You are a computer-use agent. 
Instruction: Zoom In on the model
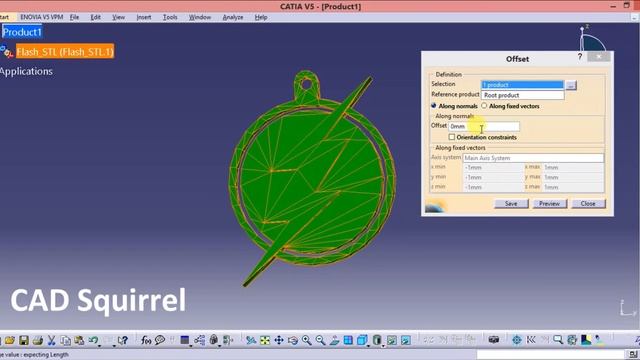pyautogui.click(x=307, y=340)
